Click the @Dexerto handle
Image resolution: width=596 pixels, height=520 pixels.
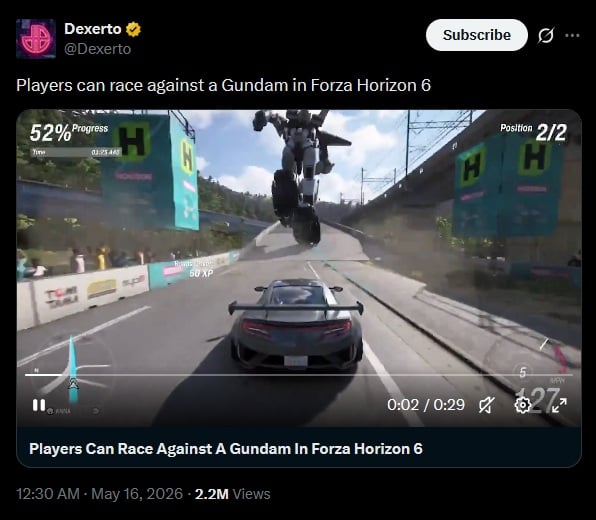[x=98, y=49]
